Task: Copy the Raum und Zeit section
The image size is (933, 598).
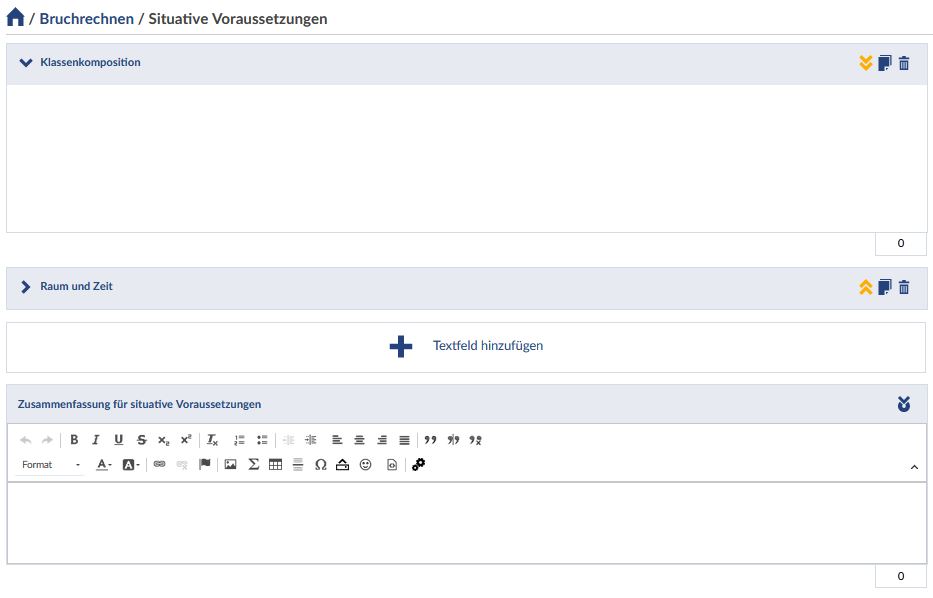Action: tap(884, 287)
